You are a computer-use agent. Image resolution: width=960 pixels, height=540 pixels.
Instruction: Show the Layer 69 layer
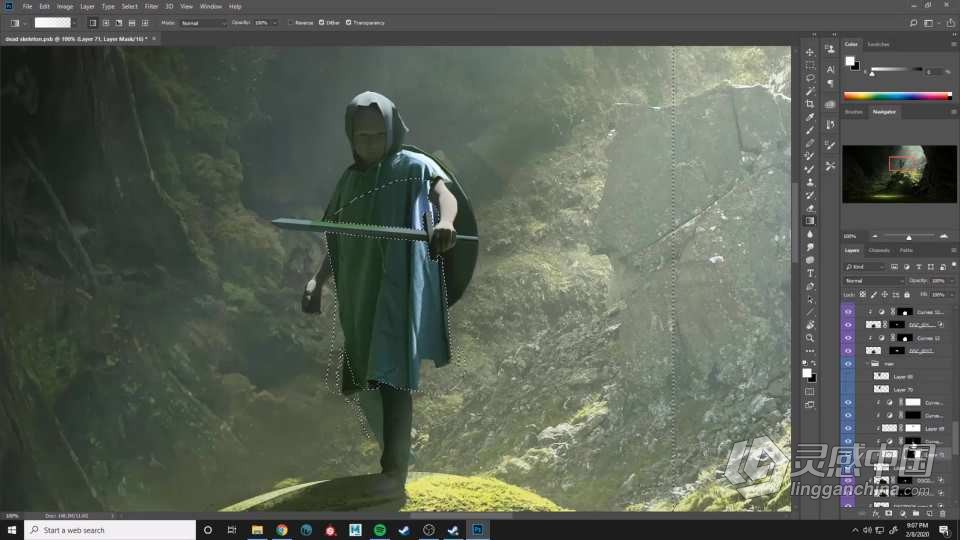click(848, 377)
